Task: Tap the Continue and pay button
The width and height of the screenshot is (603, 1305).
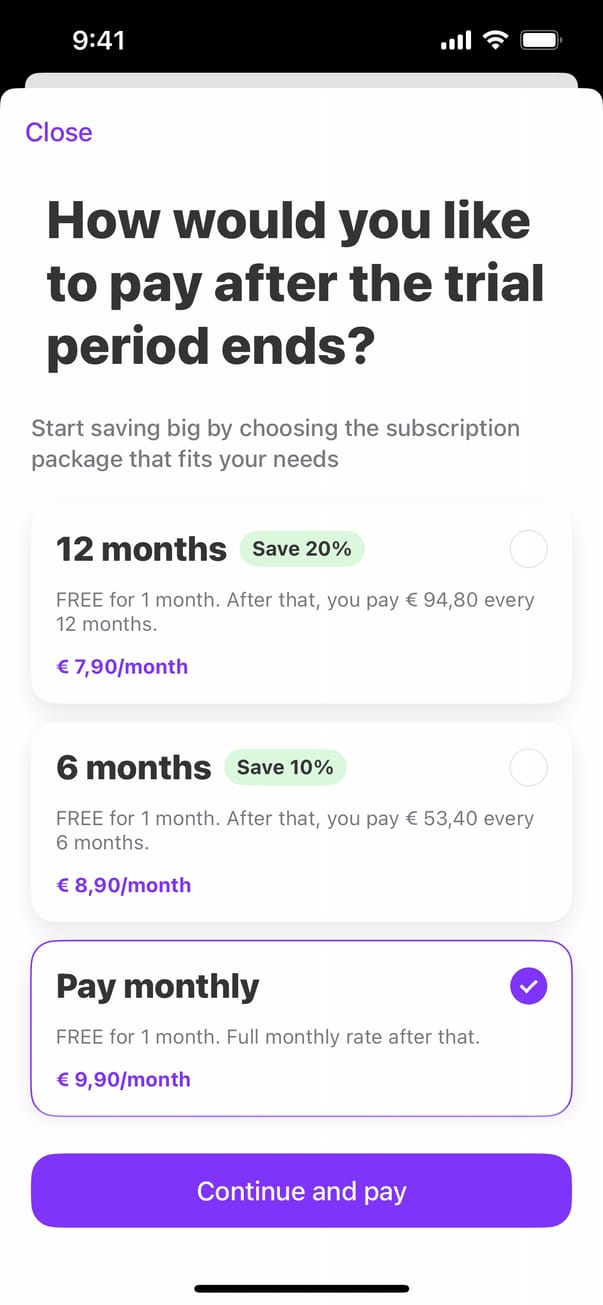Action: pyautogui.click(x=301, y=1191)
